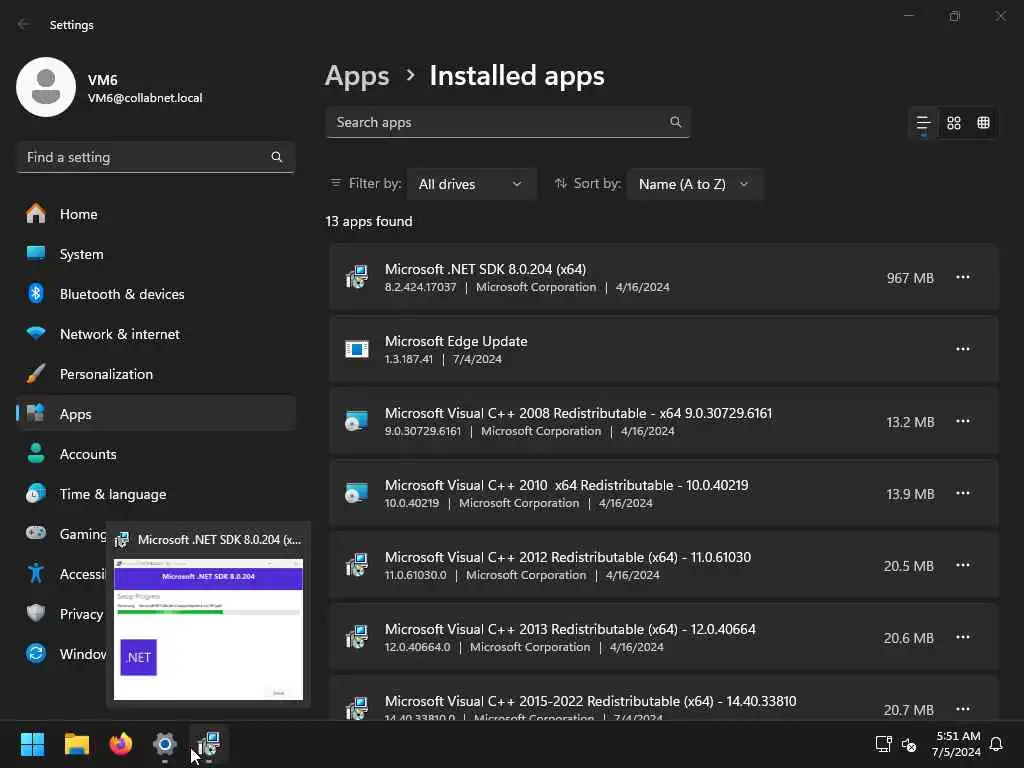Viewport: 1024px width, 768px height.
Task: Click the search magnifier in Find a setting
Action: click(x=277, y=157)
